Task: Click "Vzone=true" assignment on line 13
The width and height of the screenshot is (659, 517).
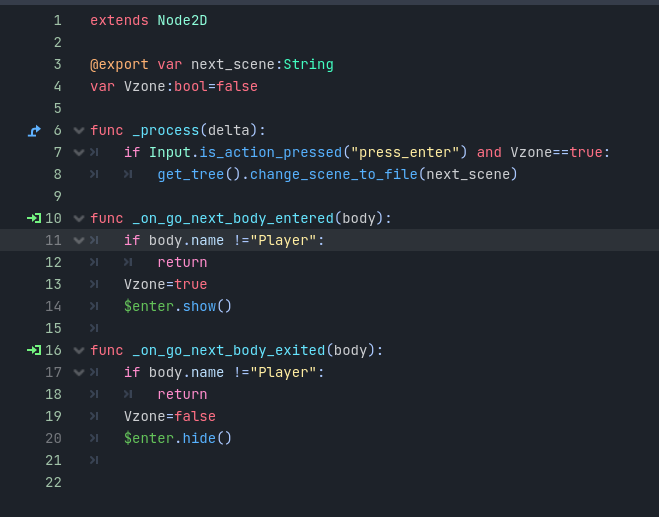Action: (x=166, y=285)
